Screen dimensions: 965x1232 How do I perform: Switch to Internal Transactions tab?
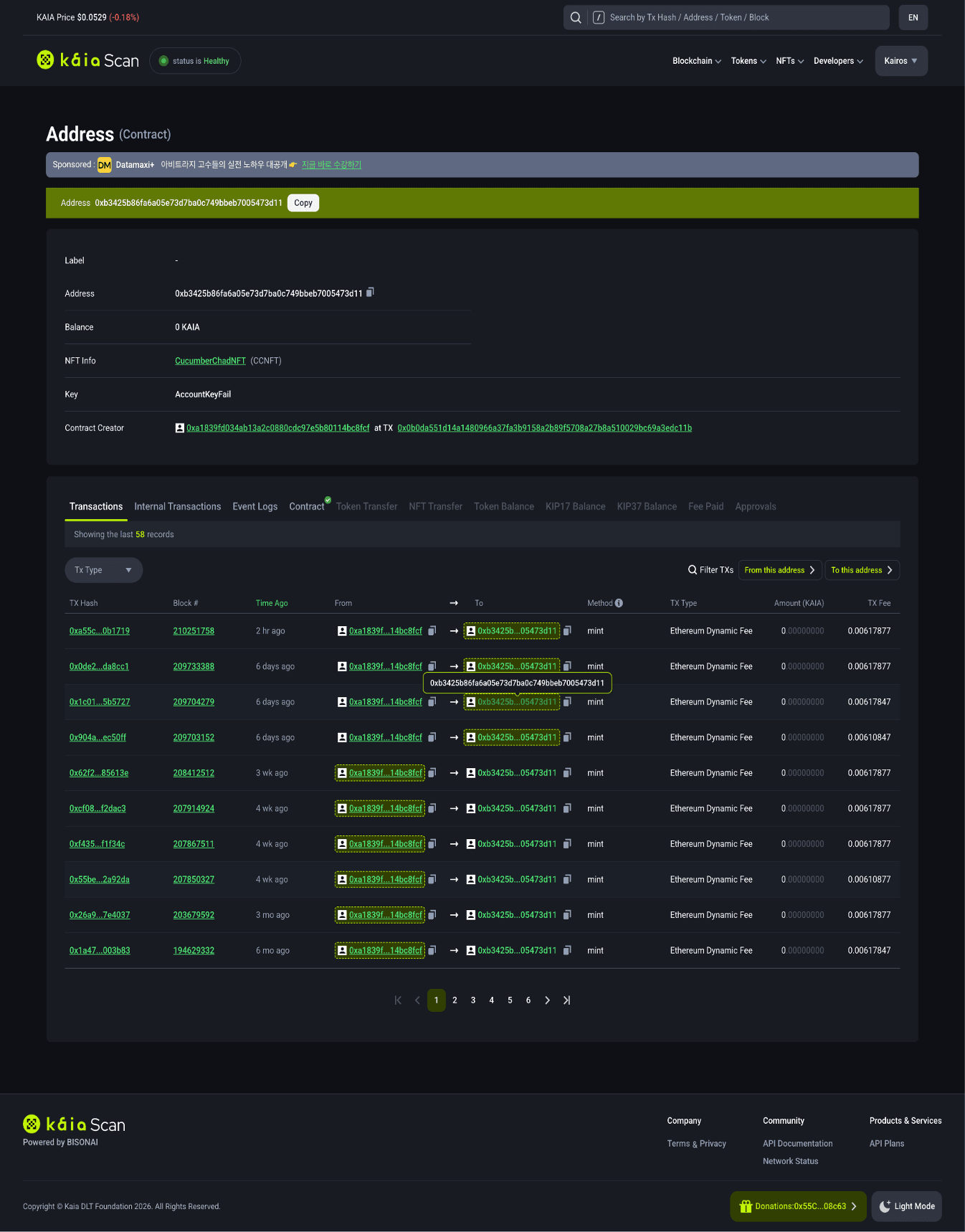click(x=177, y=506)
